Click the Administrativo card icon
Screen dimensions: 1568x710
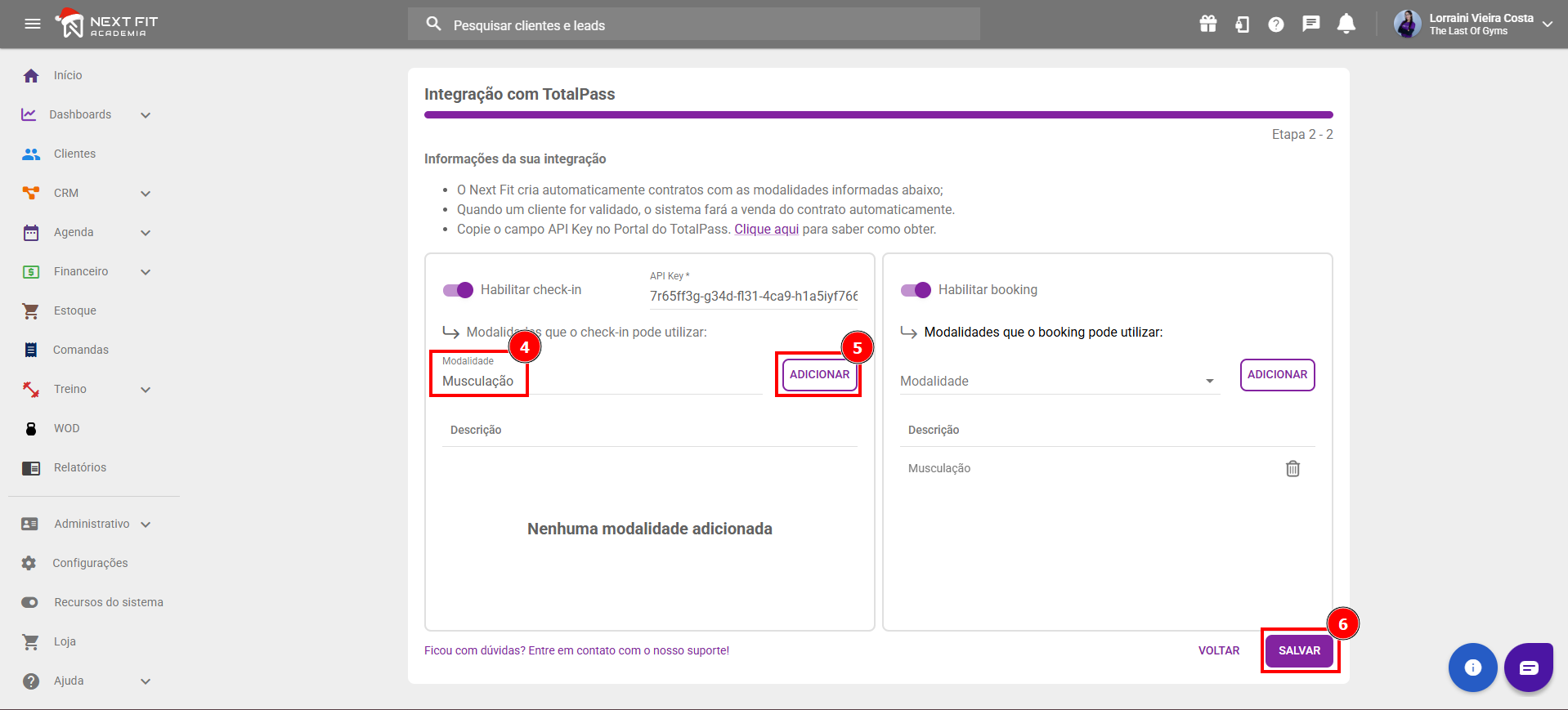(29, 524)
